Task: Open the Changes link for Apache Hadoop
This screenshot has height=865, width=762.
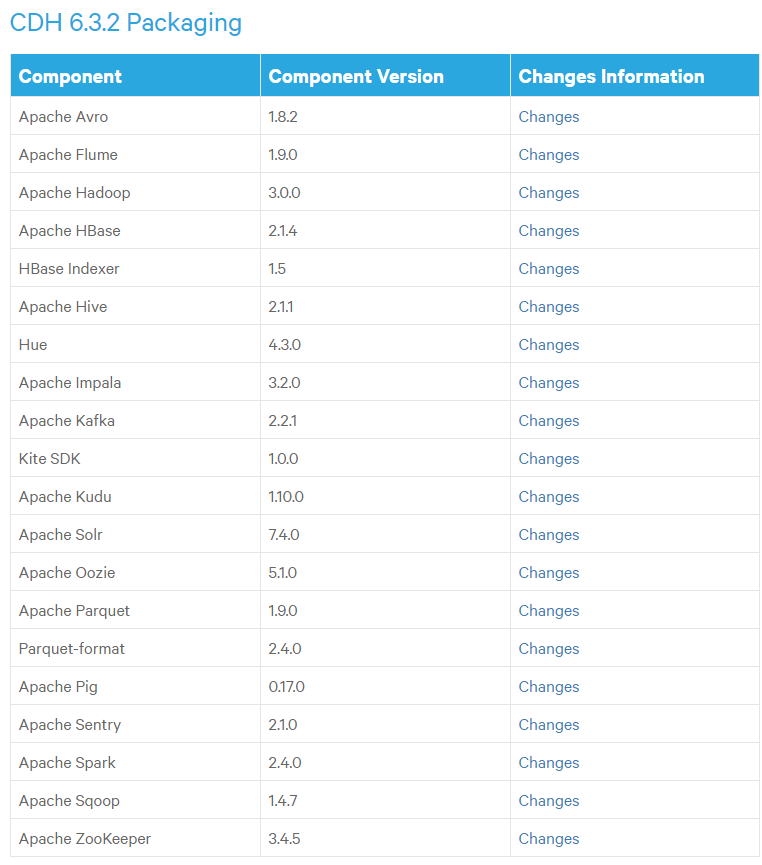Action: coord(548,193)
